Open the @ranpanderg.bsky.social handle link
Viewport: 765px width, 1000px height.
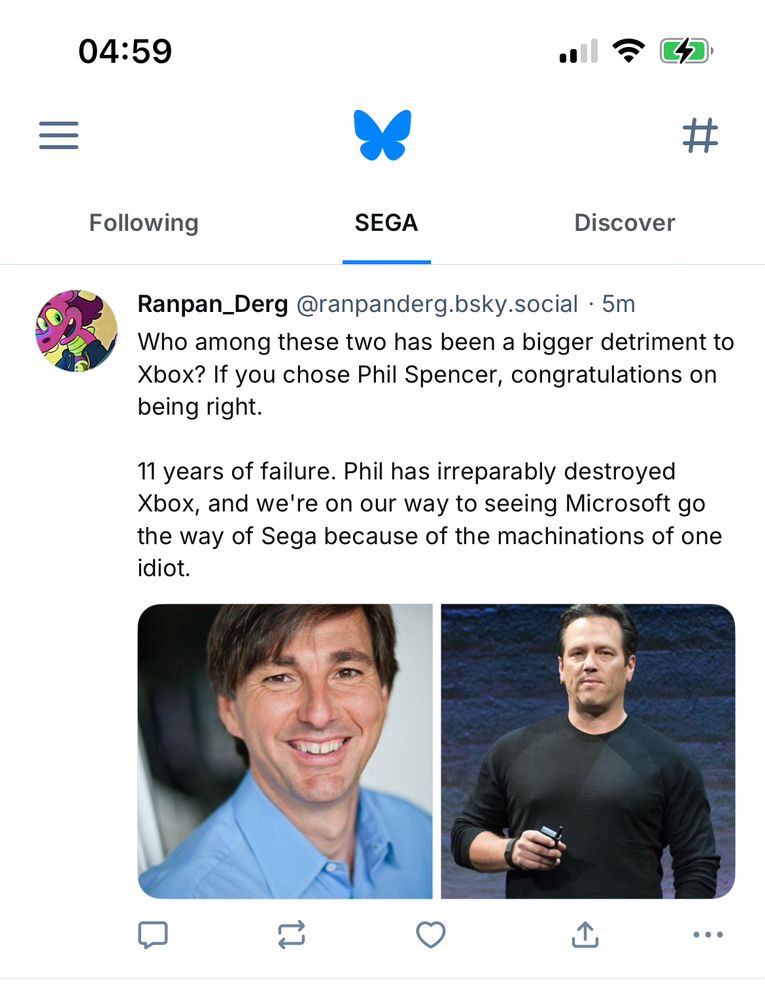click(437, 304)
